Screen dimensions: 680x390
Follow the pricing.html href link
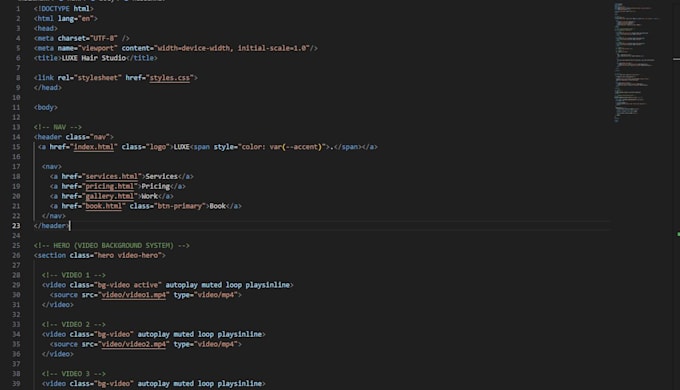click(109, 187)
